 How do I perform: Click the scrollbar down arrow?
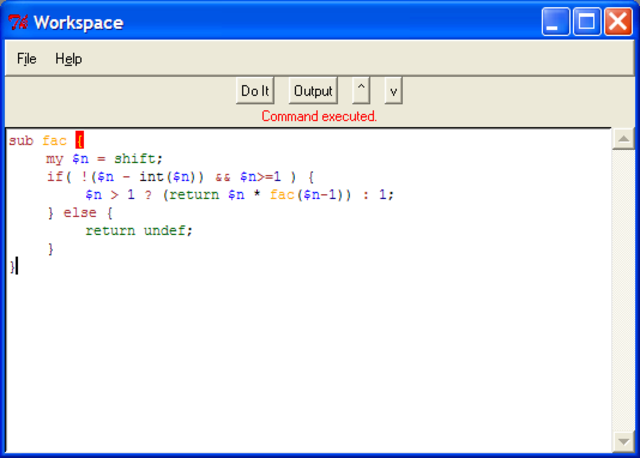pyautogui.click(x=623, y=441)
